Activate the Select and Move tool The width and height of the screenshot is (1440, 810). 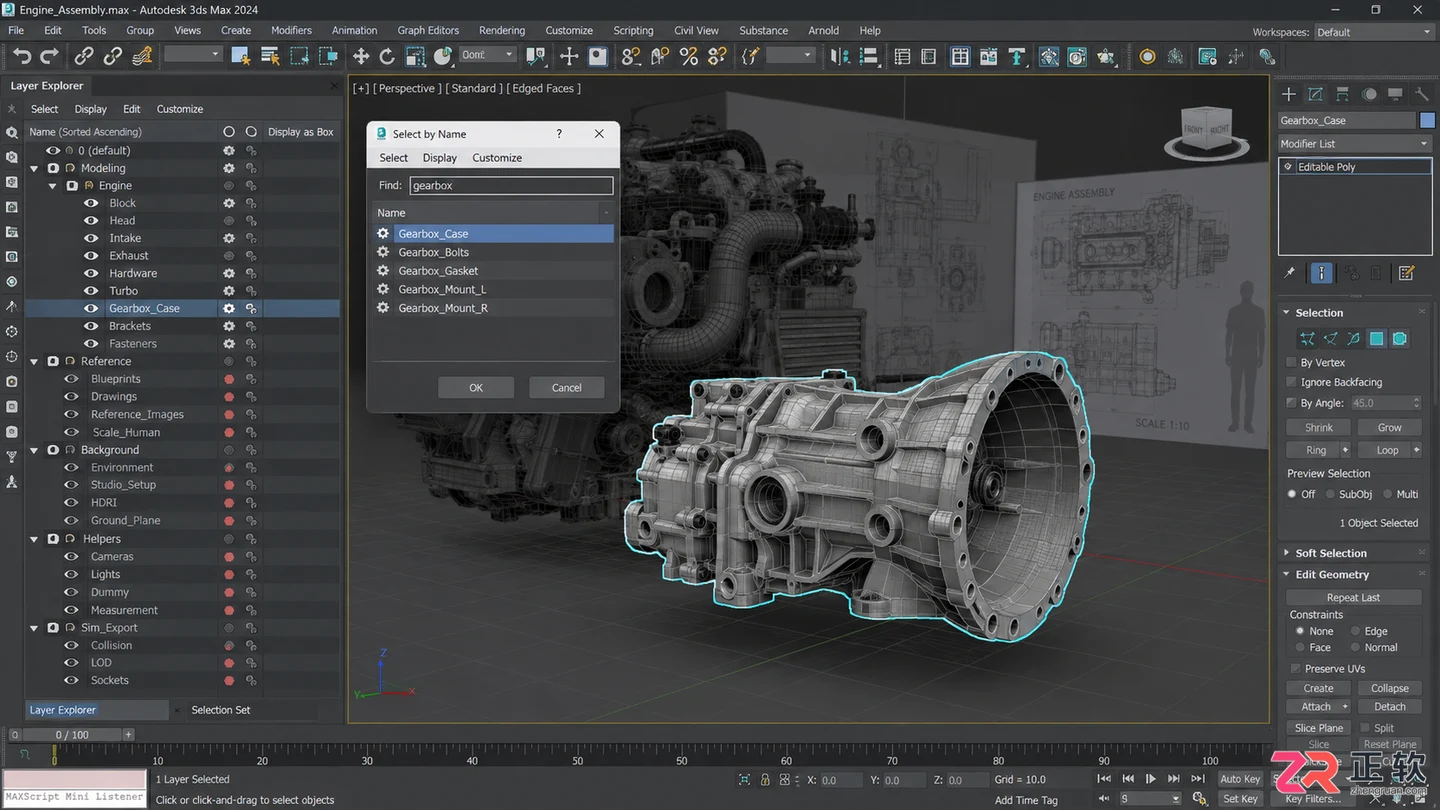click(361, 56)
